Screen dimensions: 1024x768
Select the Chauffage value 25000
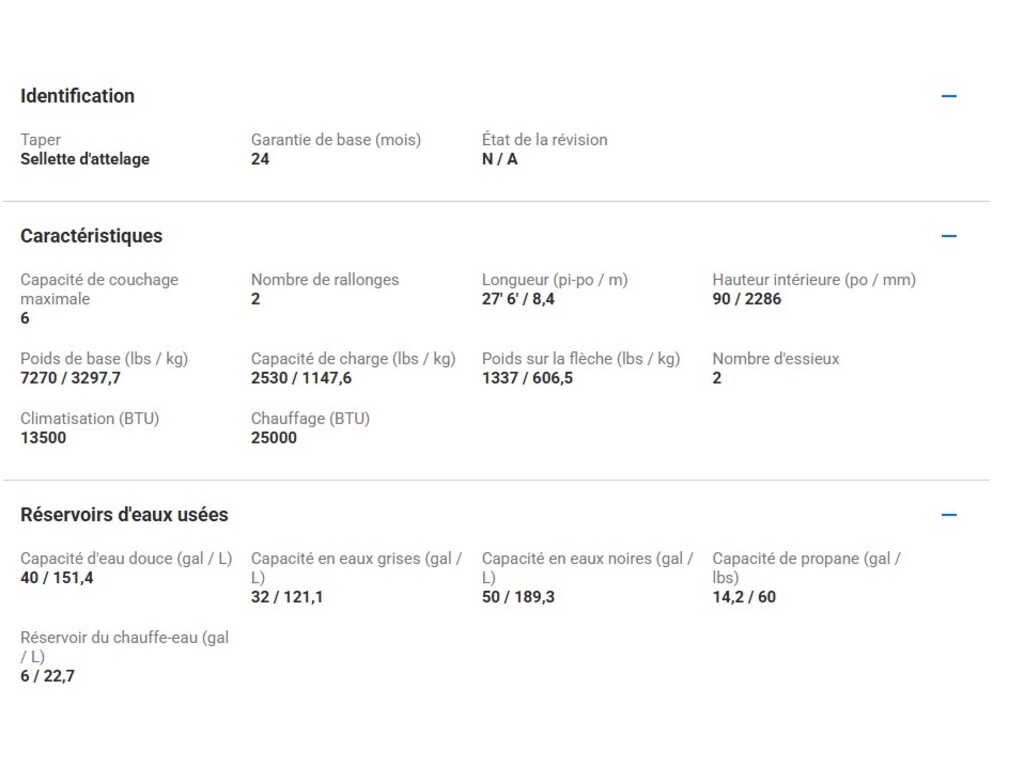(274, 438)
